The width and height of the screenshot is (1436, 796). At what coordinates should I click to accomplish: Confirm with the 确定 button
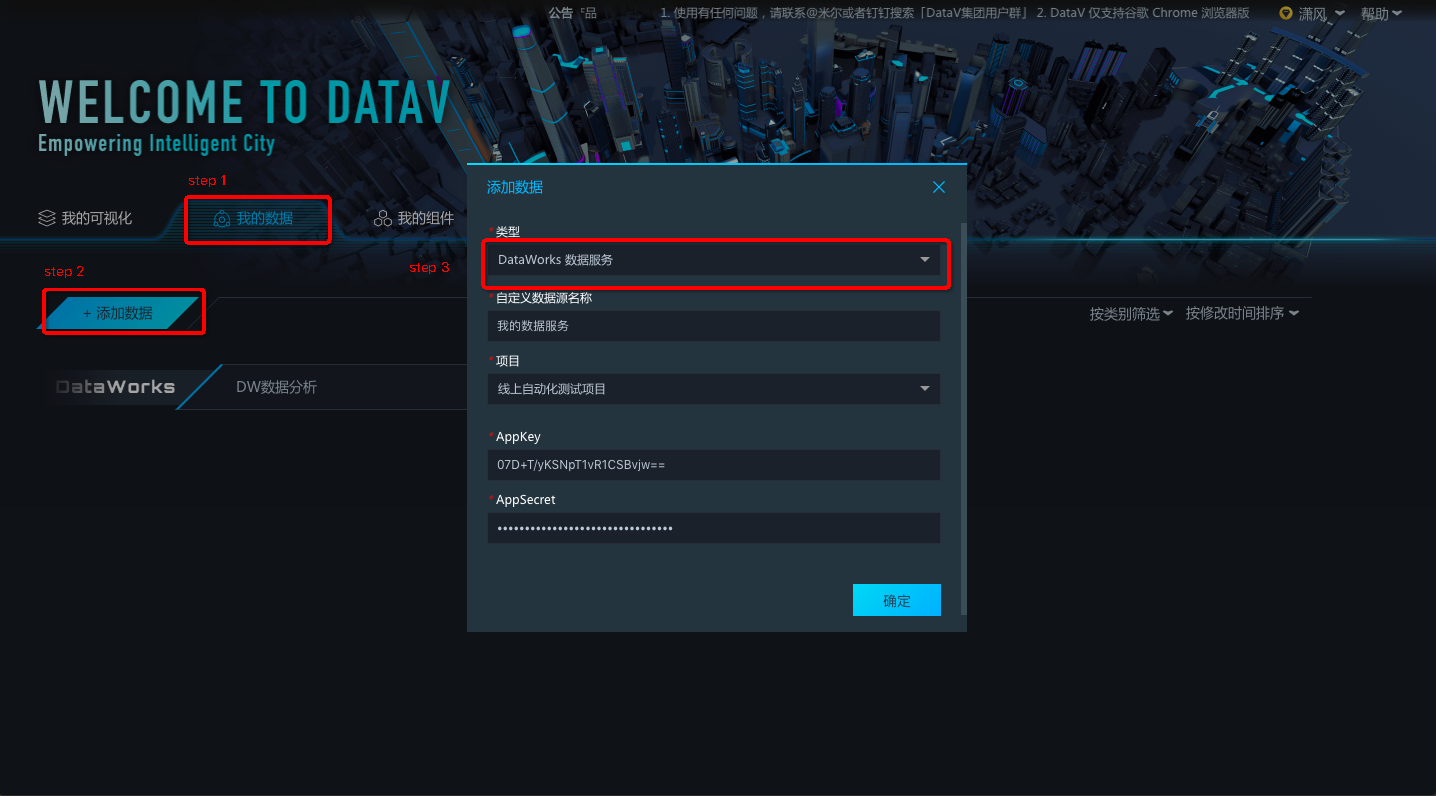click(x=897, y=600)
